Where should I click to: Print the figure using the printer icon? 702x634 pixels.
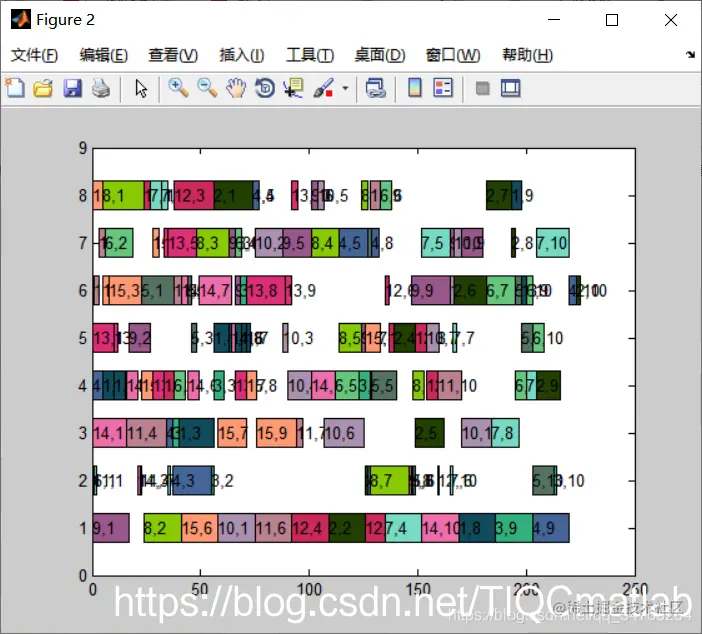pos(101,88)
